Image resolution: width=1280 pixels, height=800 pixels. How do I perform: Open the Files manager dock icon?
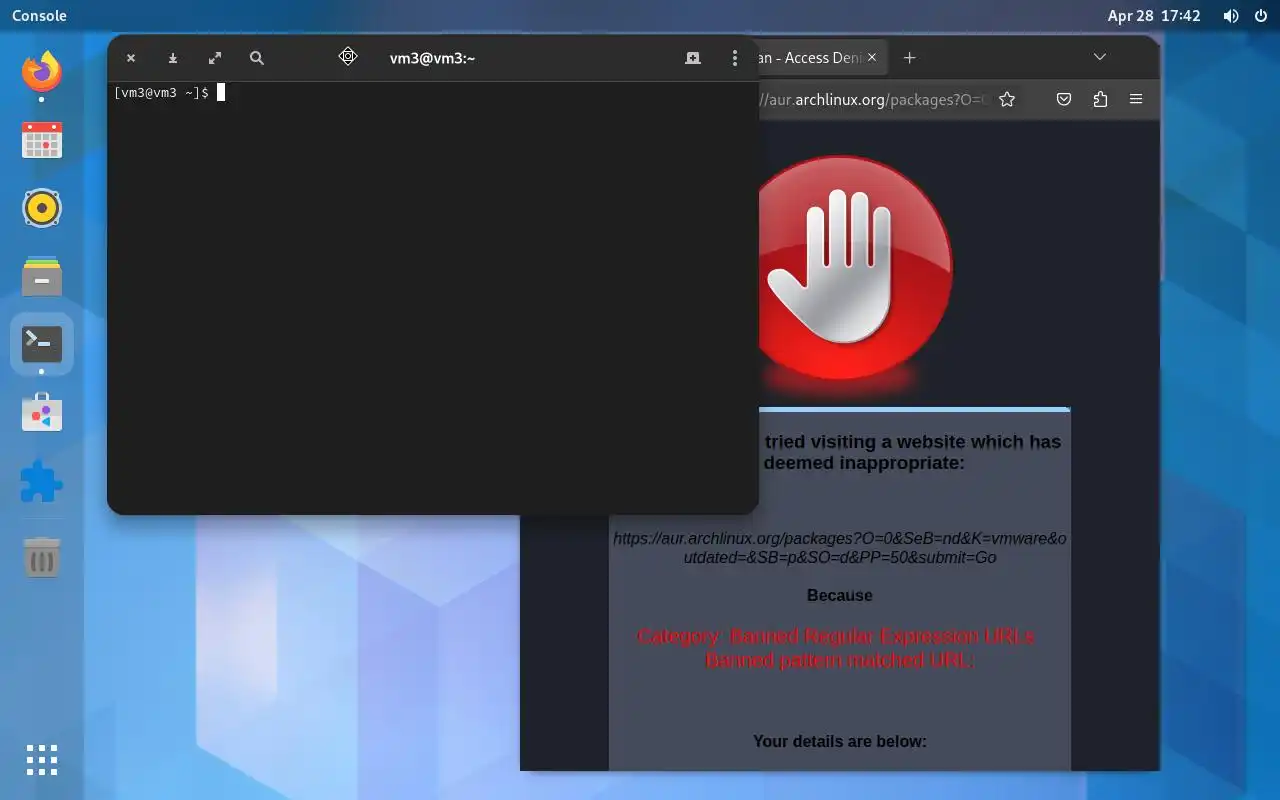pyautogui.click(x=41, y=276)
